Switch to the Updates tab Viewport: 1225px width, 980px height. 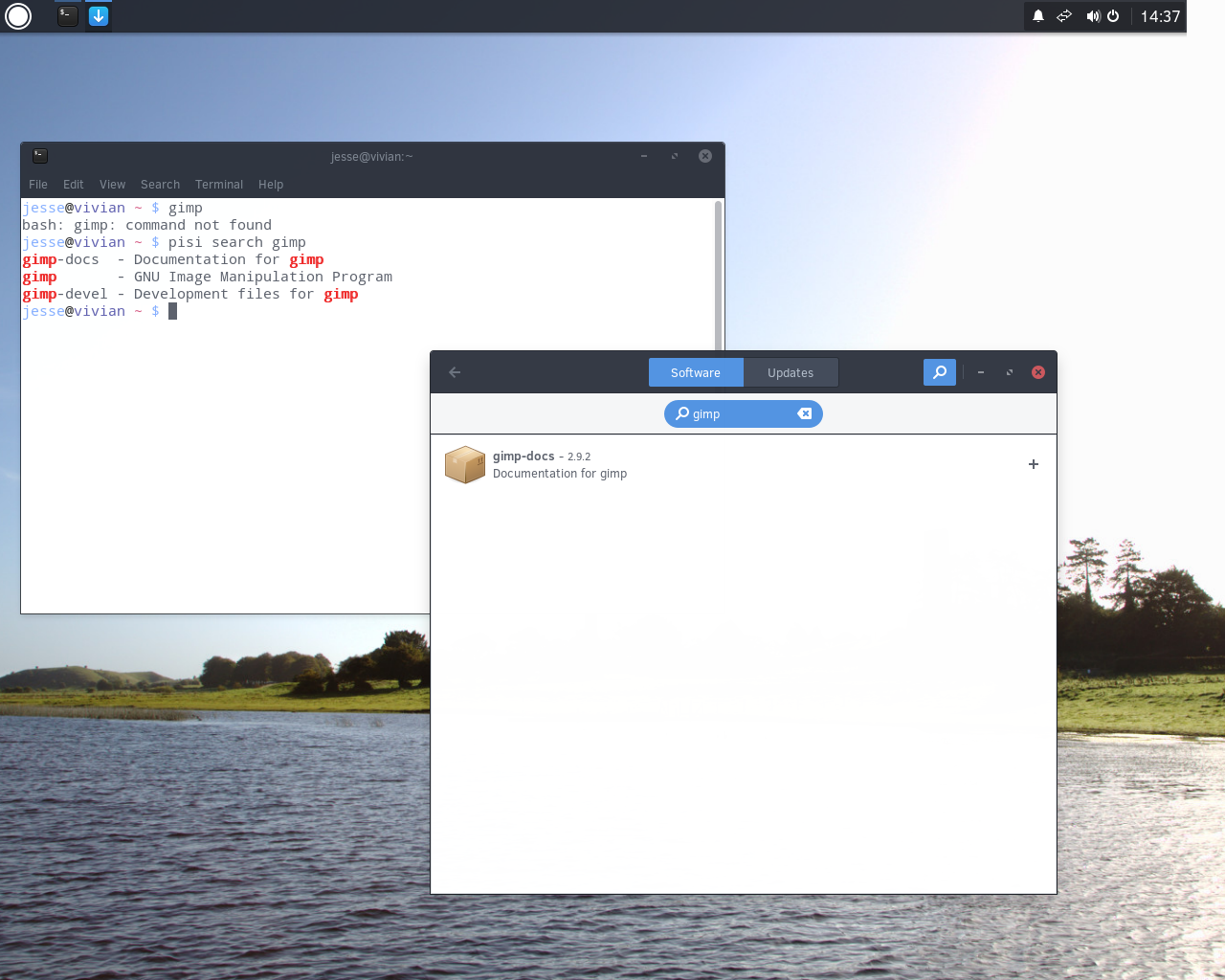point(791,372)
